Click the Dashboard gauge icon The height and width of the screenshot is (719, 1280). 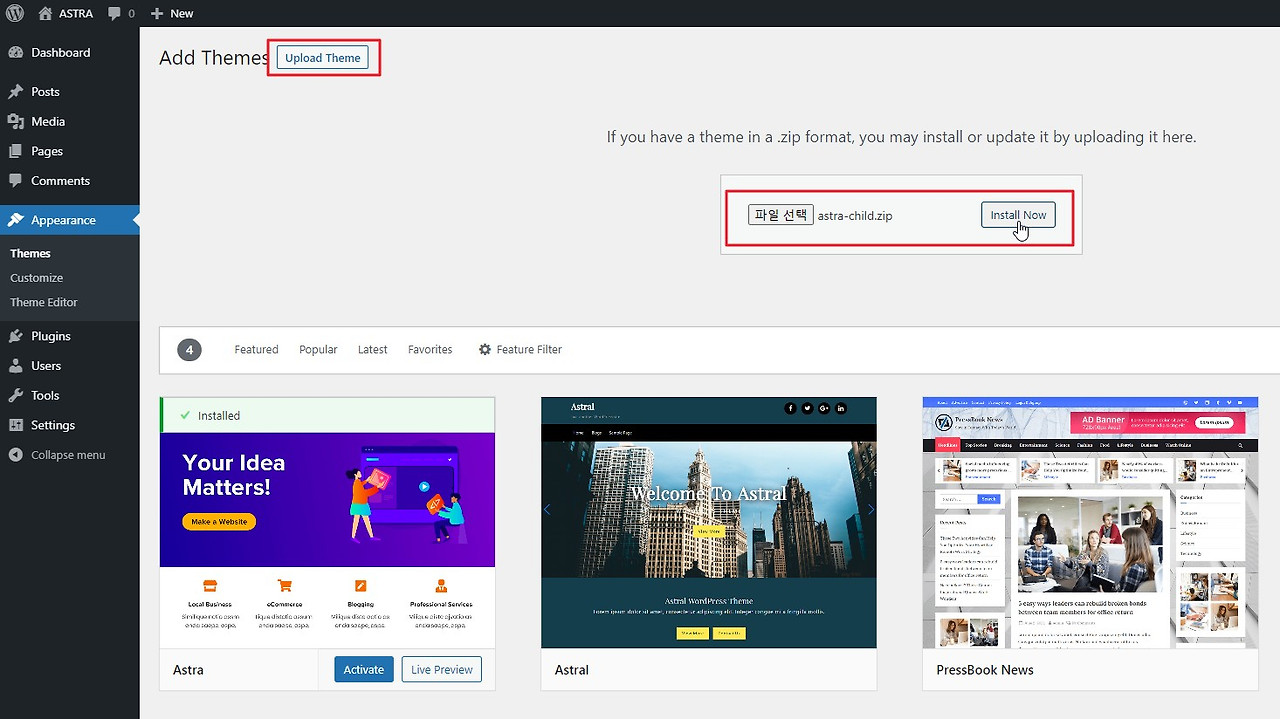[15, 52]
